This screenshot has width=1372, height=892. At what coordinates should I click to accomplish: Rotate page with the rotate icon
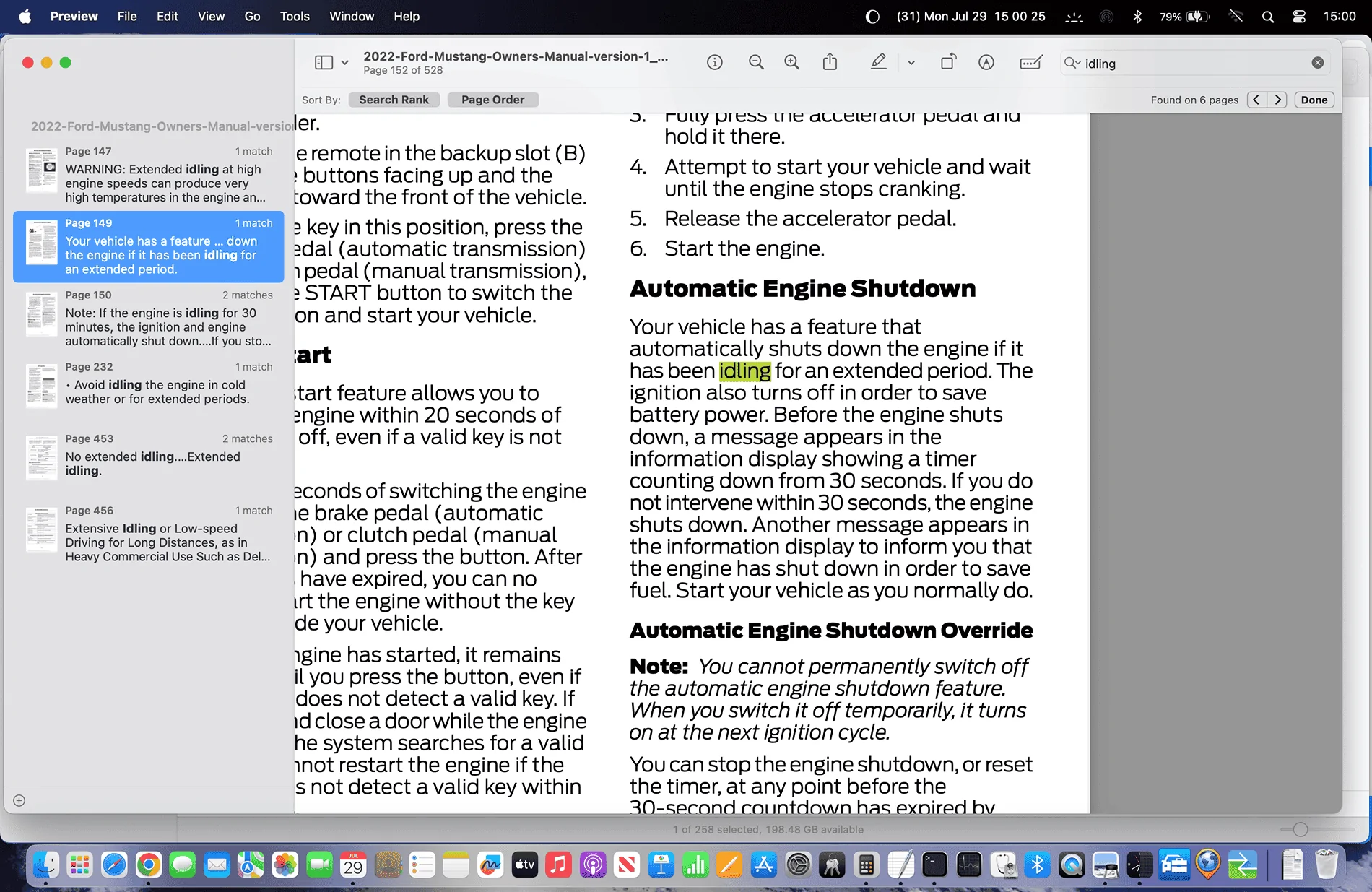pos(948,62)
